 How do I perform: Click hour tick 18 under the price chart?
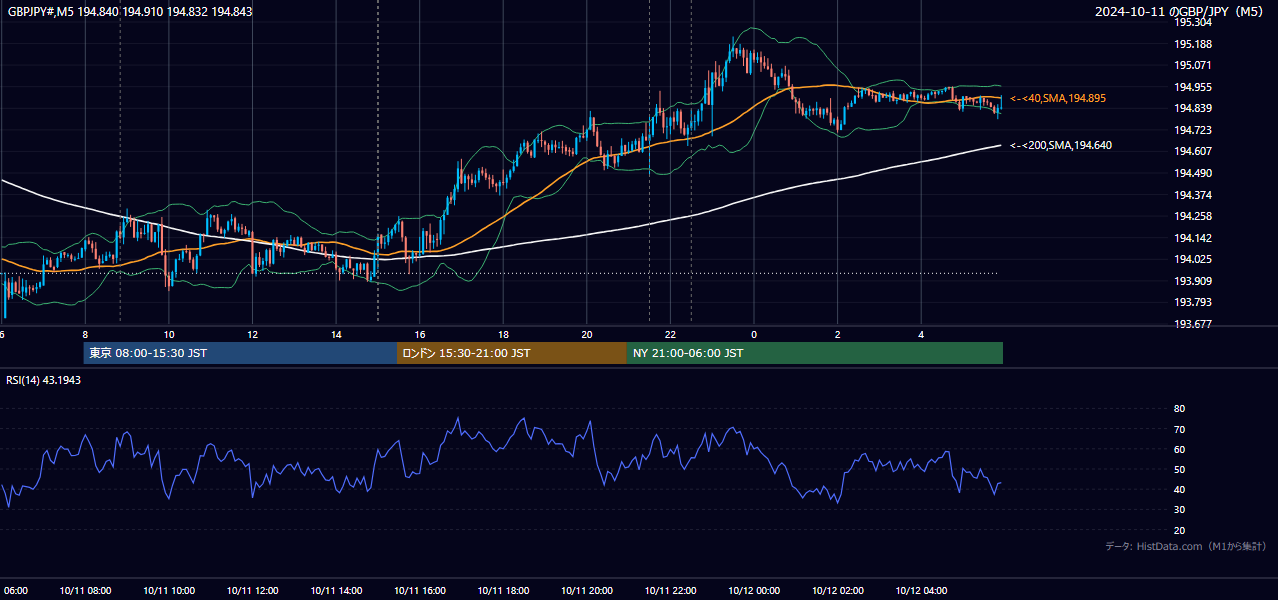click(x=503, y=335)
